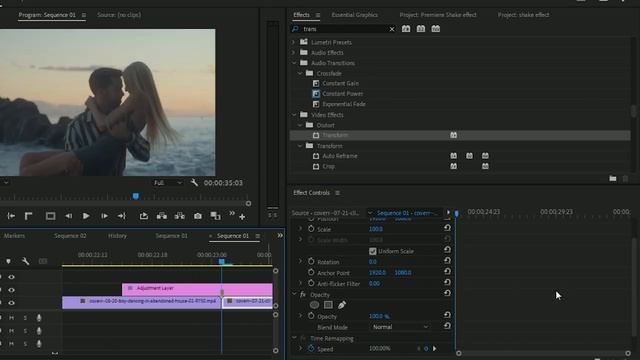
Task: Select the Auto Reframe effect
Action: click(x=340, y=156)
